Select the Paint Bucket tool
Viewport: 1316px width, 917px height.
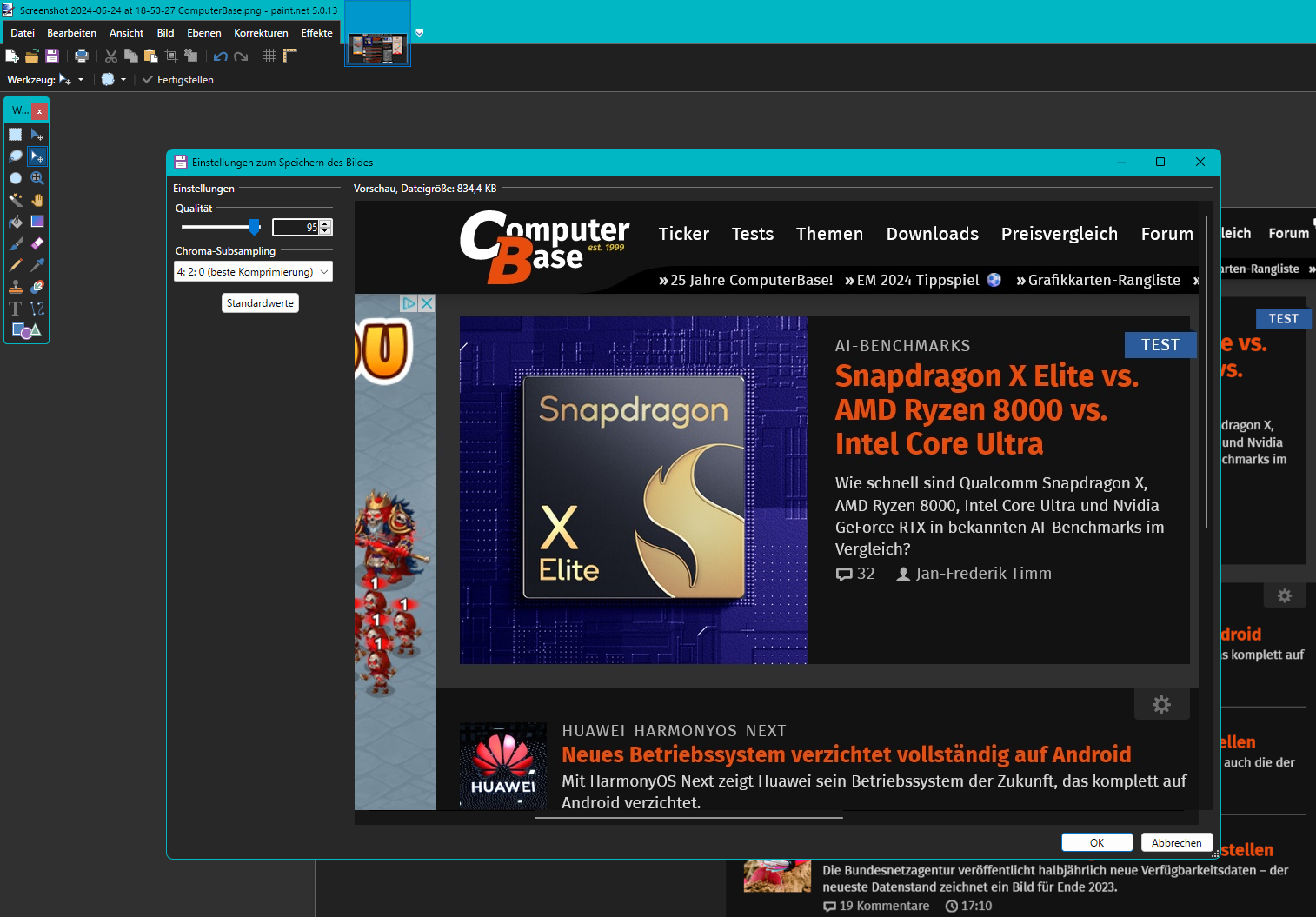[x=16, y=222]
